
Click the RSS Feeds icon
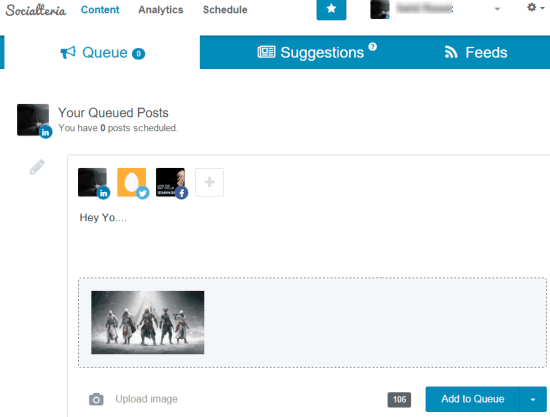[x=451, y=52]
